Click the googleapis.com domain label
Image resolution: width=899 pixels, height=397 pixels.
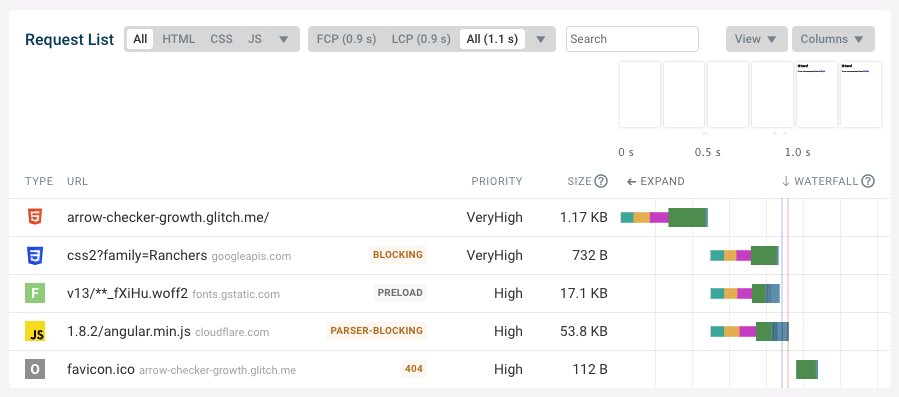click(251, 256)
